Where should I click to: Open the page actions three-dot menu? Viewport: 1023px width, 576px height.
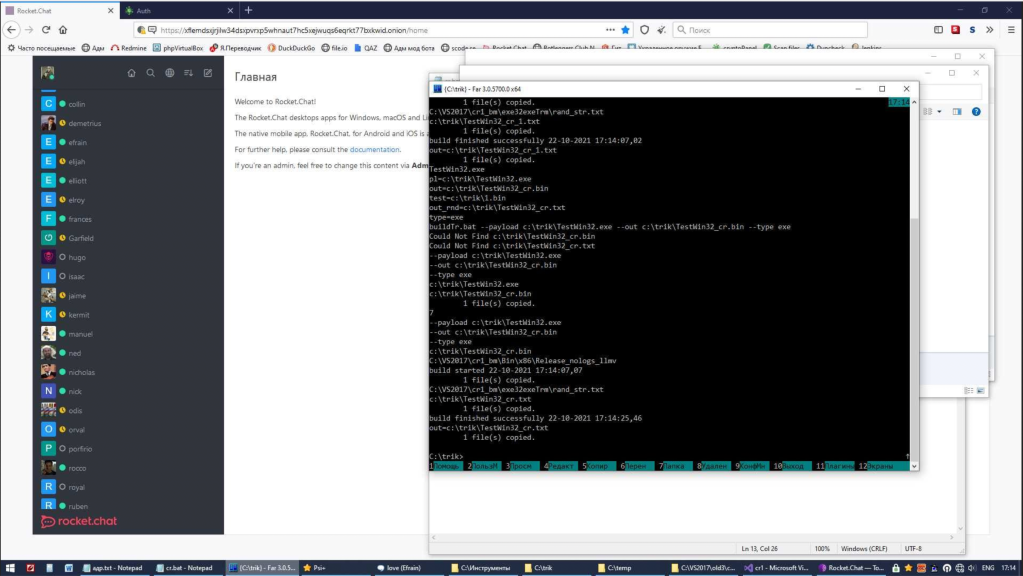click(x=609, y=29)
